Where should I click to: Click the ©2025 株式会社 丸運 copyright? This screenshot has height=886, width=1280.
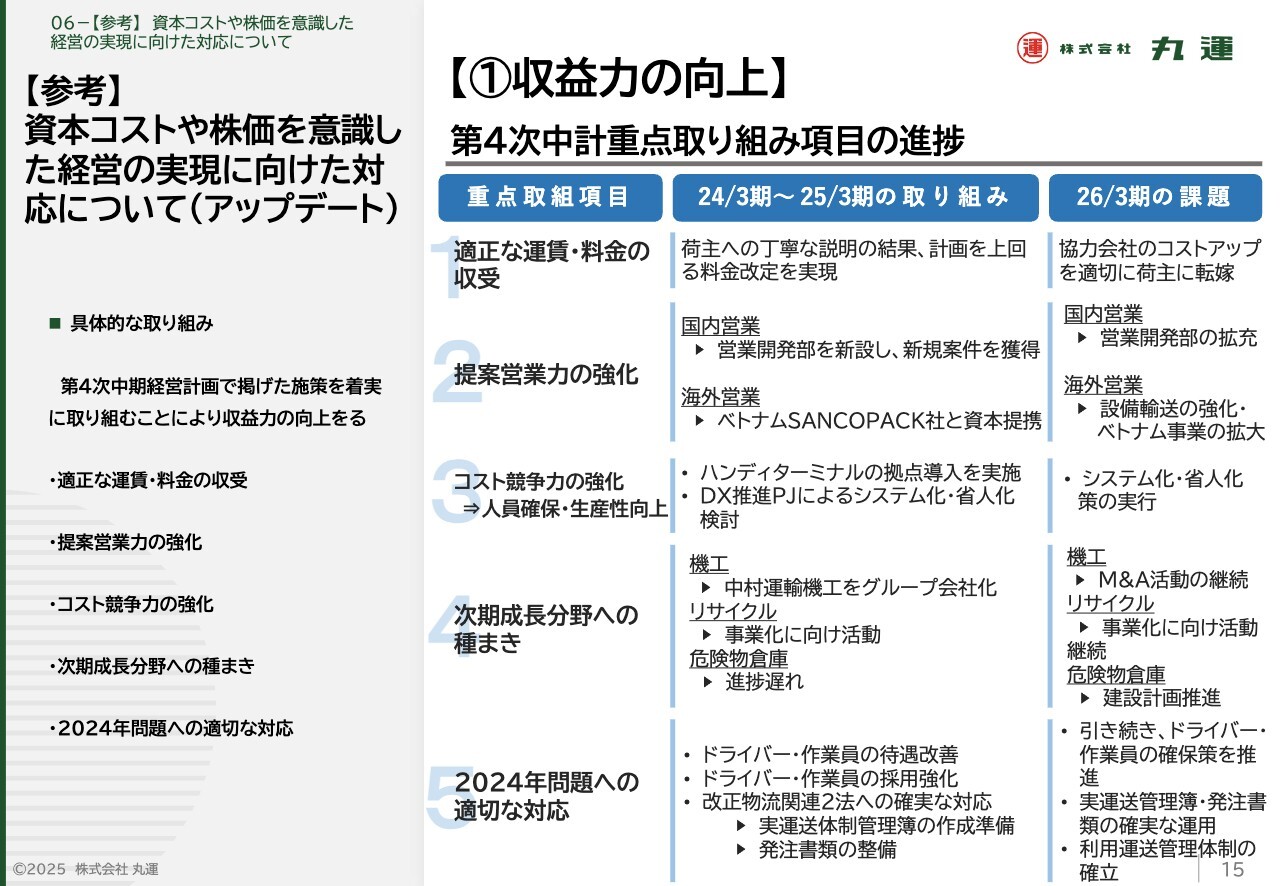coord(86,869)
